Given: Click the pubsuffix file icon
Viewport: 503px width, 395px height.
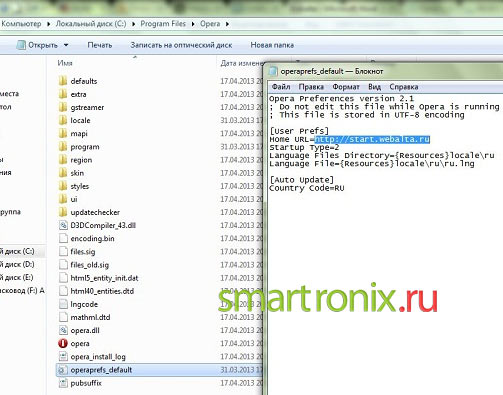Looking at the screenshot, I should (63, 383).
